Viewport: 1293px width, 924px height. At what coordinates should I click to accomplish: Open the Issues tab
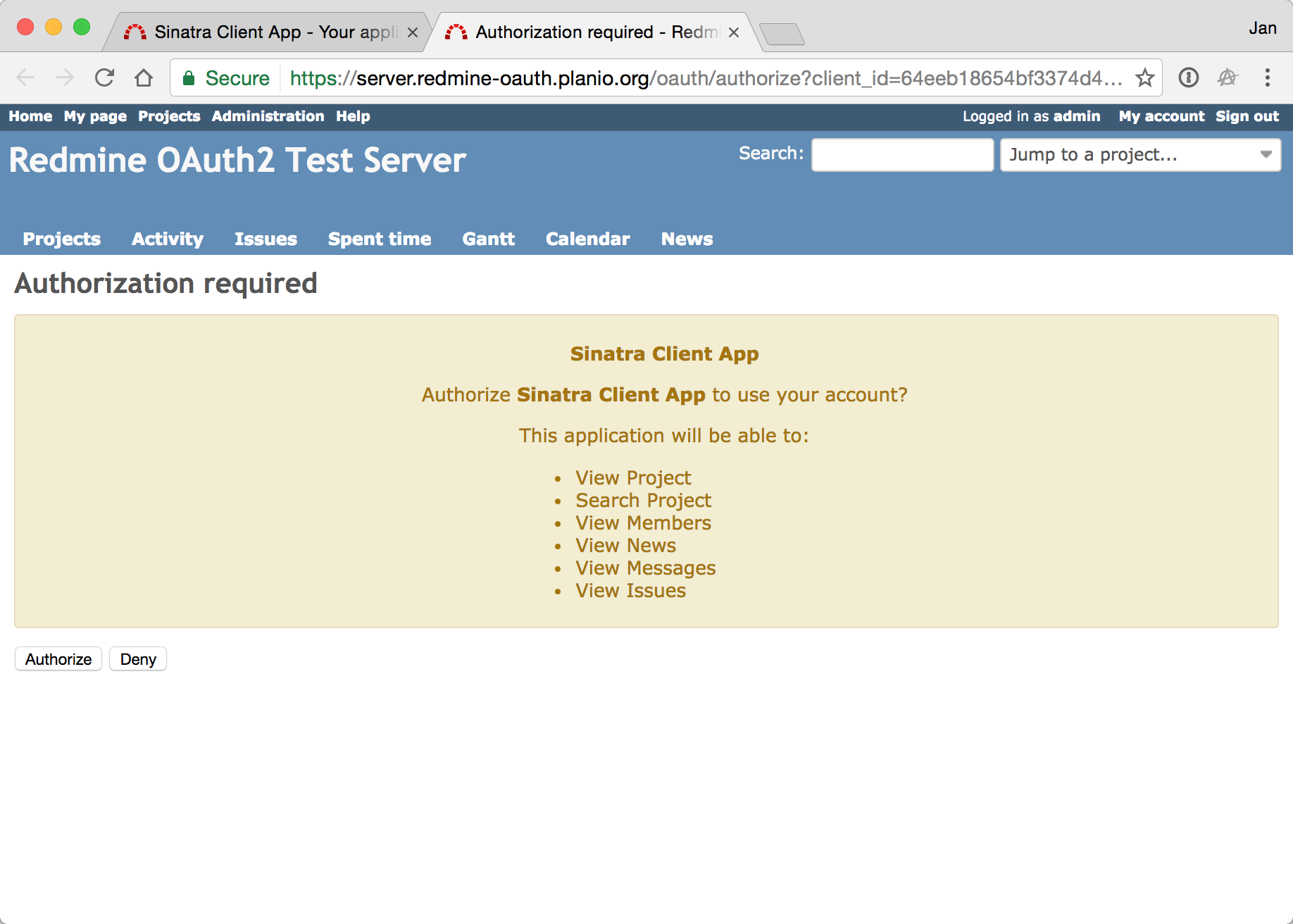click(266, 239)
